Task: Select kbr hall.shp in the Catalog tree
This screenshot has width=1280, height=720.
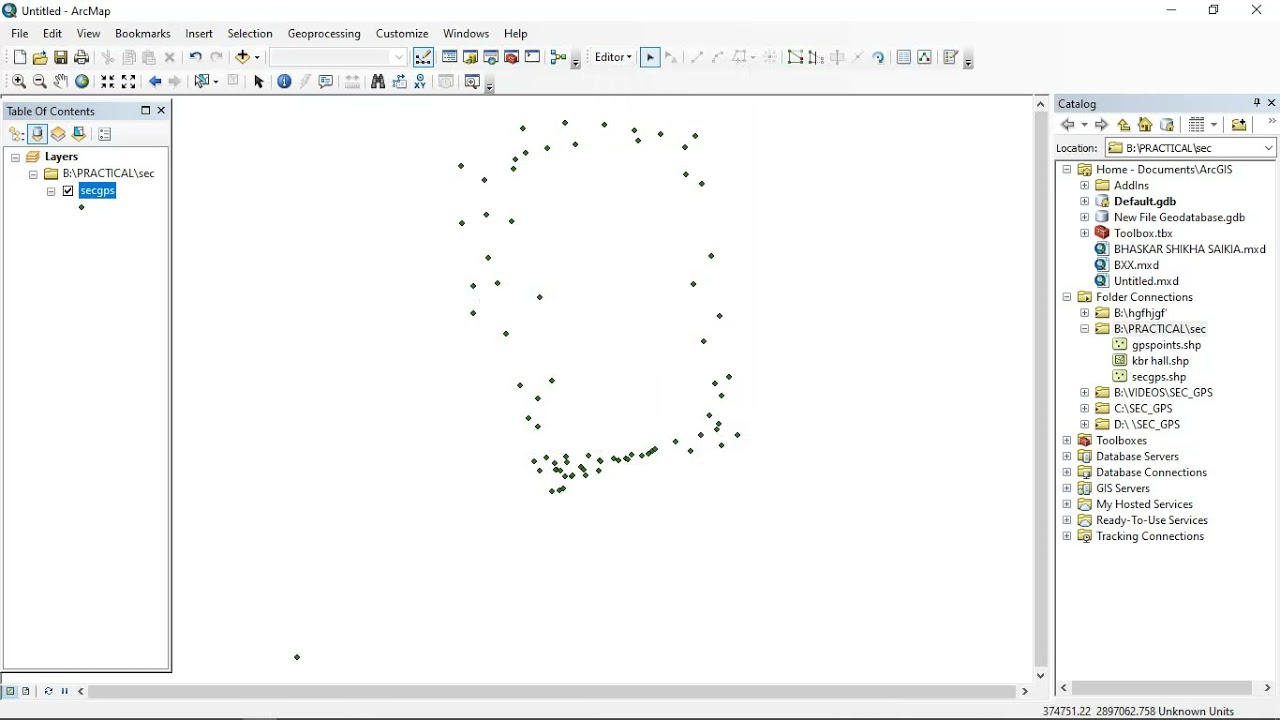Action: 1160,361
